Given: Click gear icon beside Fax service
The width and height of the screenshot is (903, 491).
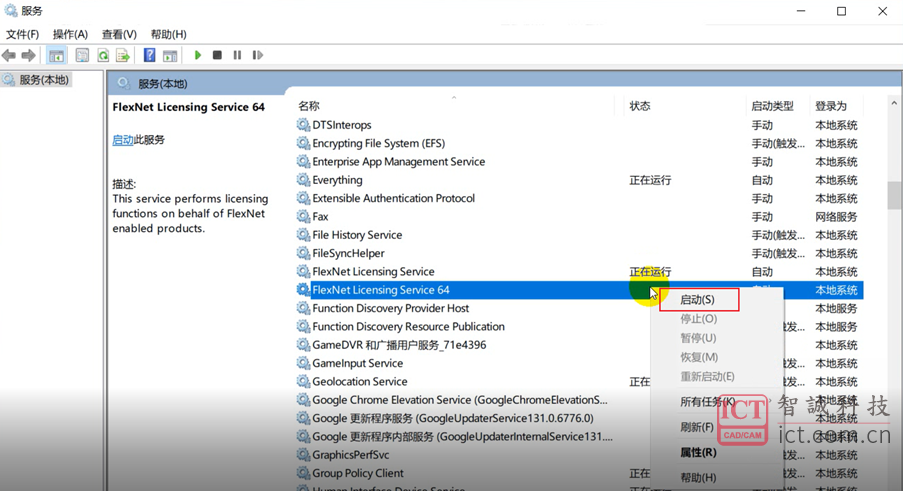Looking at the screenshot, I should [x=303, y=217].
